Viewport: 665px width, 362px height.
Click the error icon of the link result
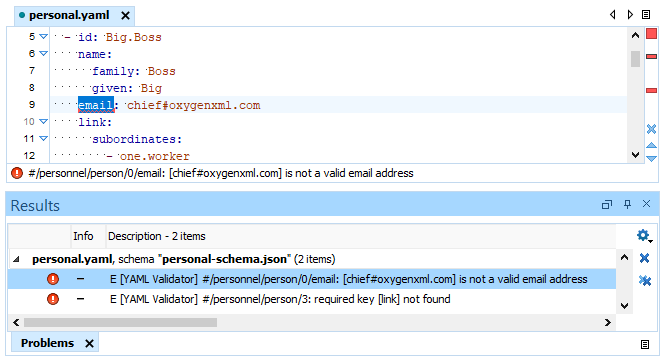(53, 299)
